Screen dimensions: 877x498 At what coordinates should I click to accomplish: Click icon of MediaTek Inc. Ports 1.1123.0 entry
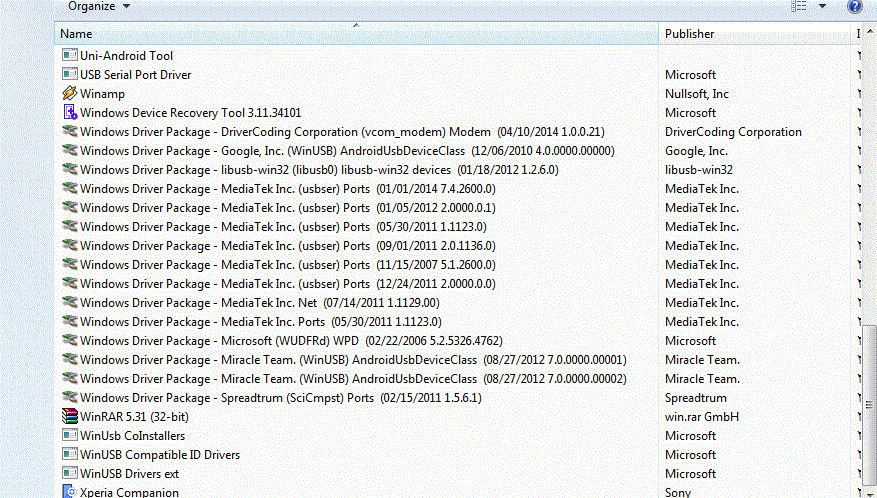click(69, 321)
